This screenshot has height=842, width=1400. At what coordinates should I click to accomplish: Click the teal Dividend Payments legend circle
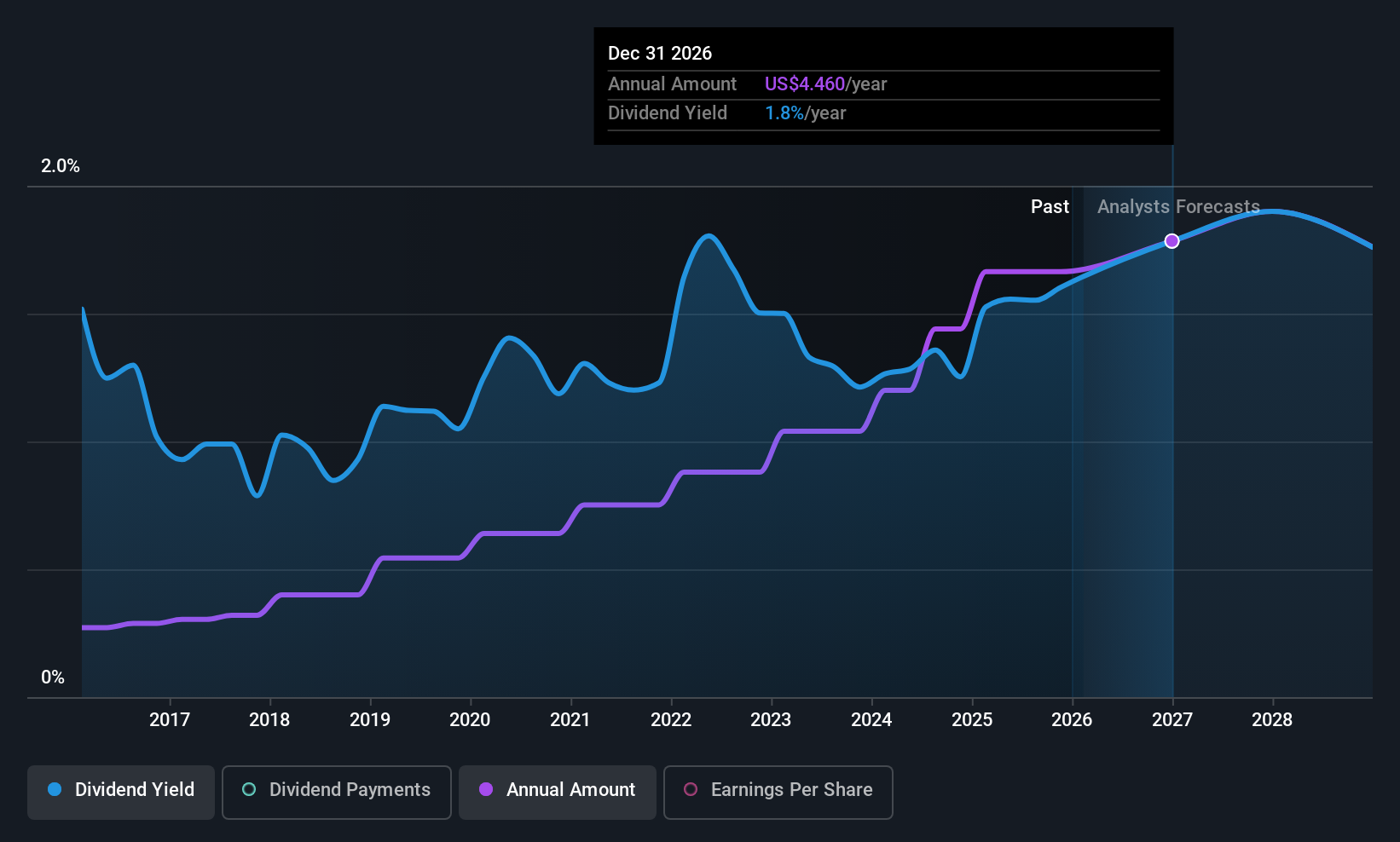pos(249,789)
